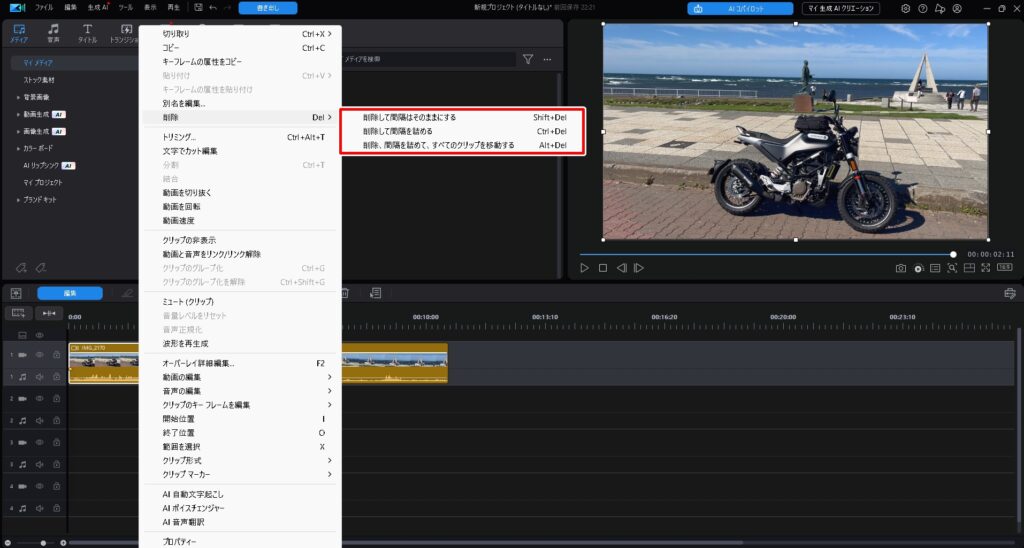
Task: Adjust the timeline zoom slider knob
Action: tap(43, 543)
